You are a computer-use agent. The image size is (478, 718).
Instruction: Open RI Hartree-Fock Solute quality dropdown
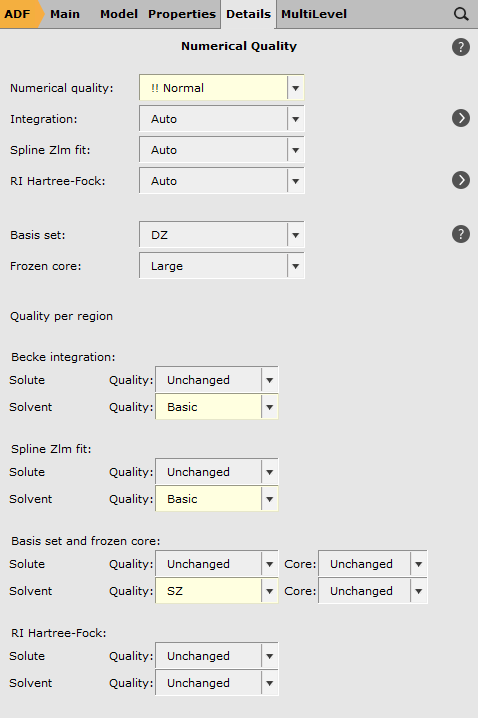click(x=217, y=656)
